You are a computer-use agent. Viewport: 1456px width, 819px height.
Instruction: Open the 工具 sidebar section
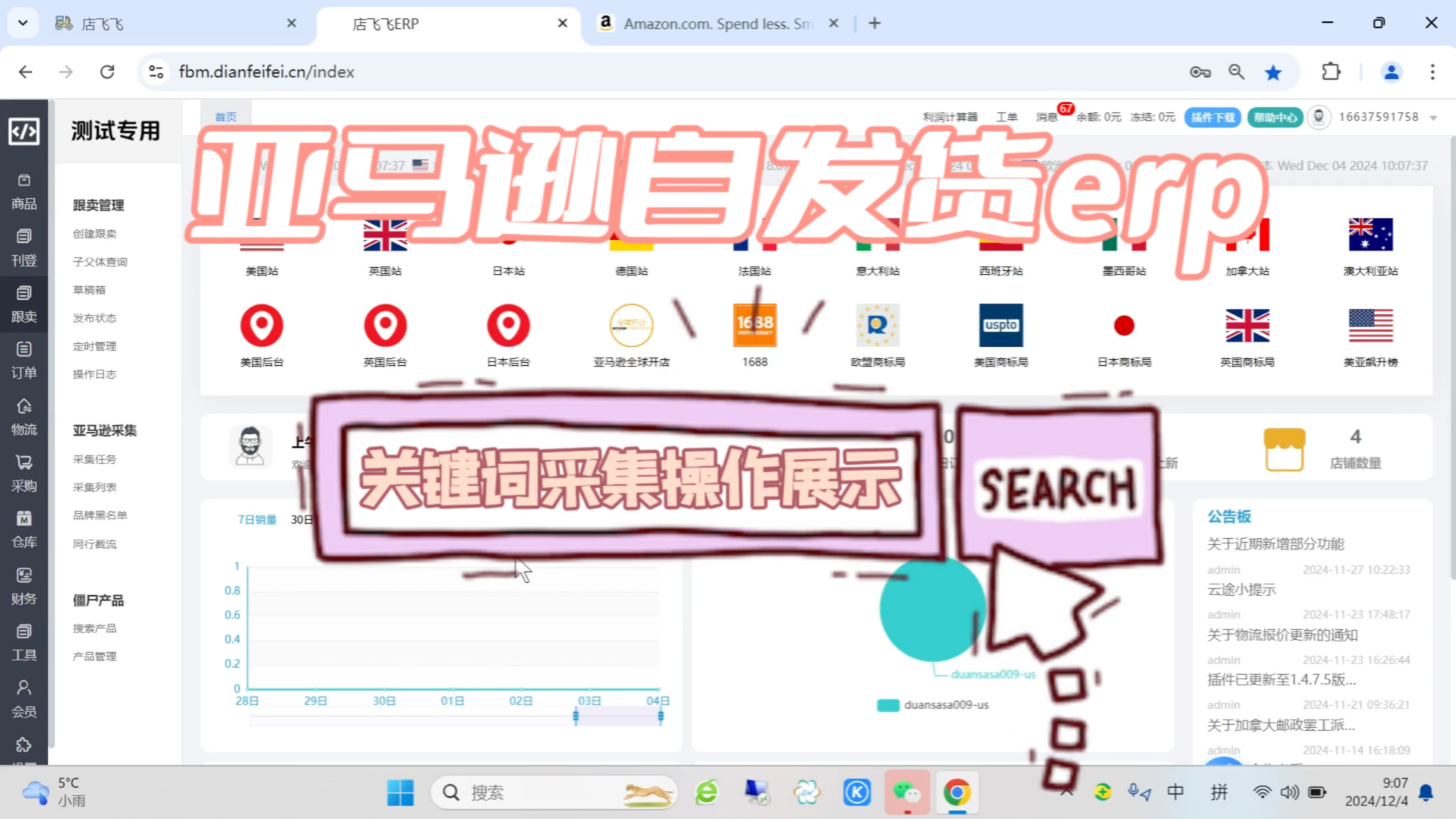click(24, 643)
